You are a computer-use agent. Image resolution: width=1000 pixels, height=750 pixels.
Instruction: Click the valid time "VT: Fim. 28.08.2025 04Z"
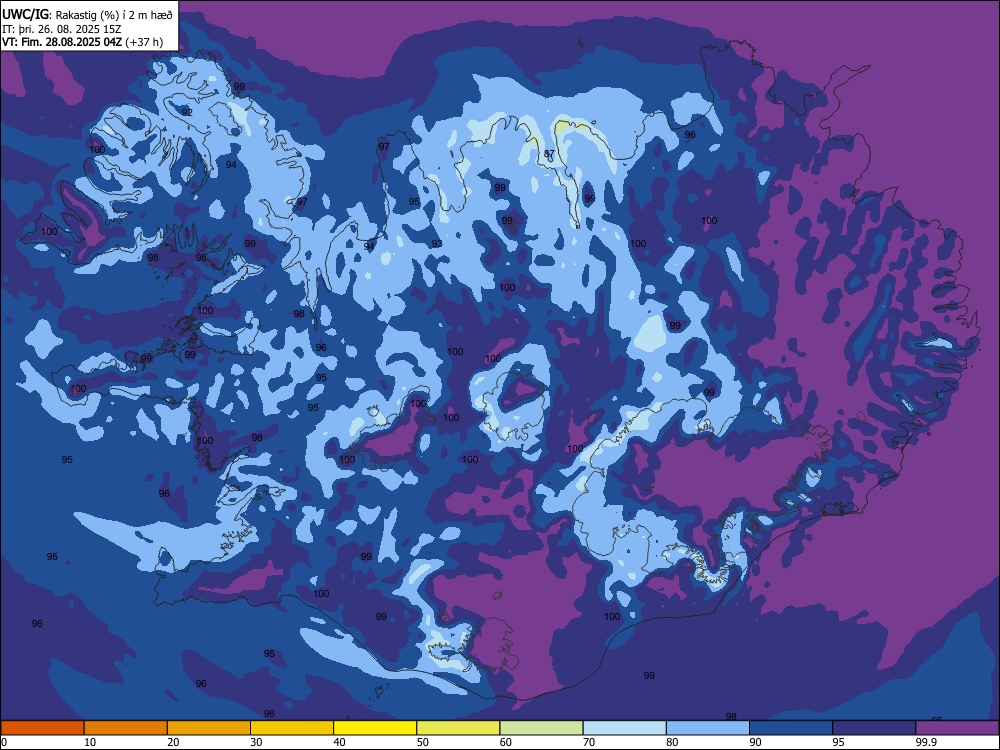pos(62,42)
